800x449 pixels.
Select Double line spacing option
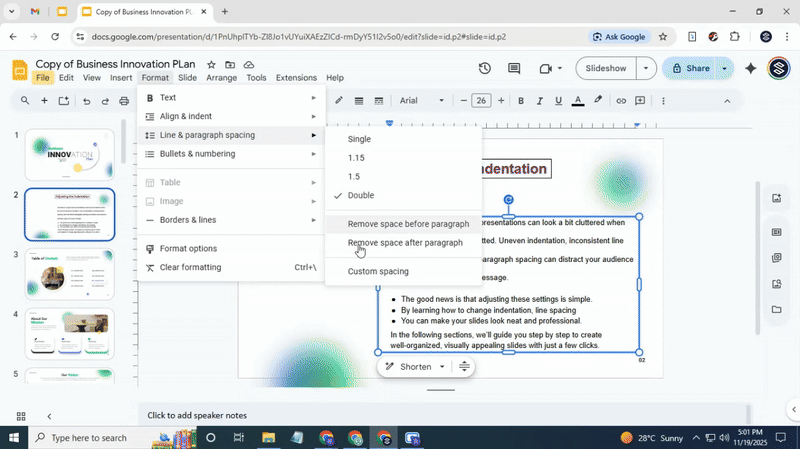click(361, 196)
